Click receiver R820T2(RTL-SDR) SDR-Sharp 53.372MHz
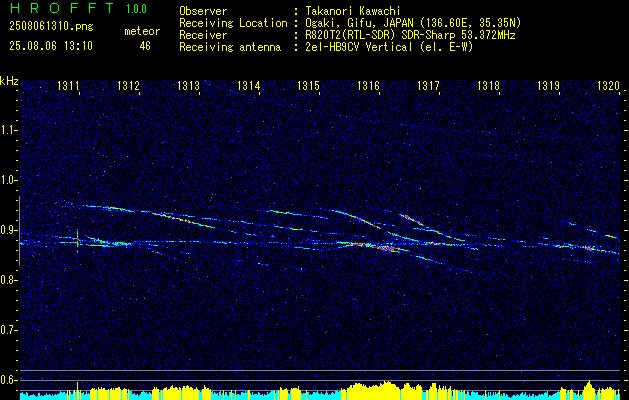 pos(410,35)
